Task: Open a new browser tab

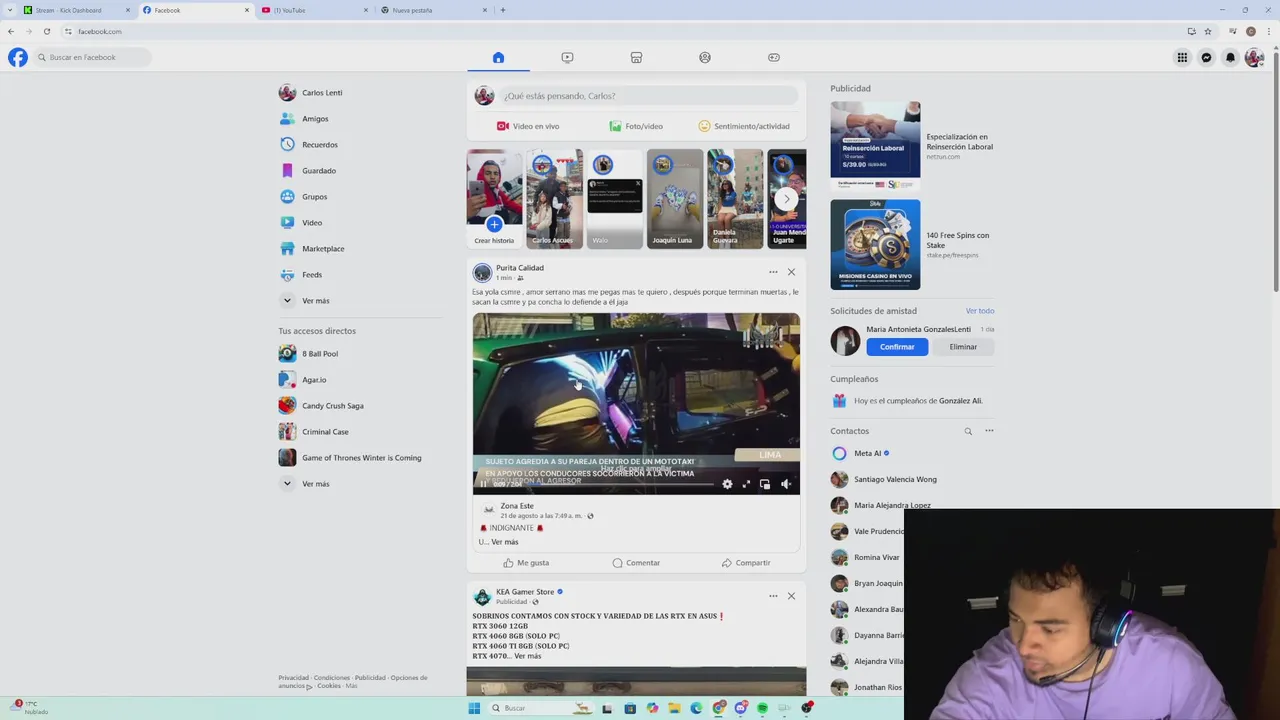Action: [x=502, y=10]
